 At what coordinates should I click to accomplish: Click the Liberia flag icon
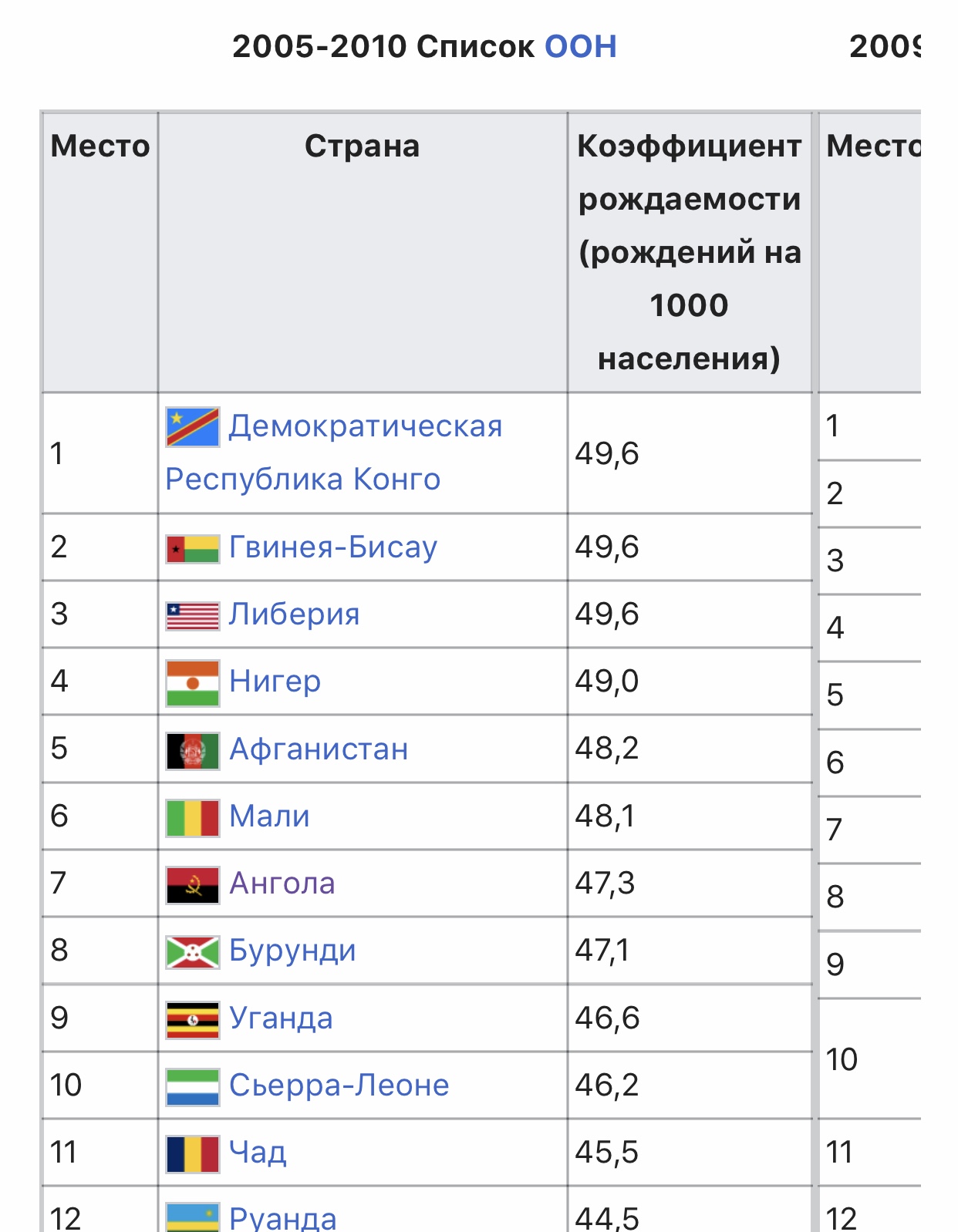click(x=193, y=615)
